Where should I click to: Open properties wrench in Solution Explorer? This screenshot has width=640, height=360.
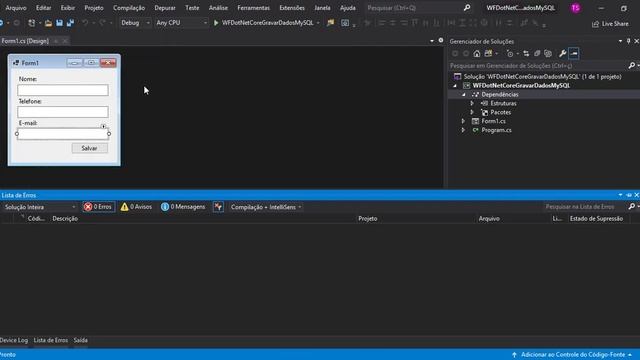pyautogui.click(x=562, y=53)
